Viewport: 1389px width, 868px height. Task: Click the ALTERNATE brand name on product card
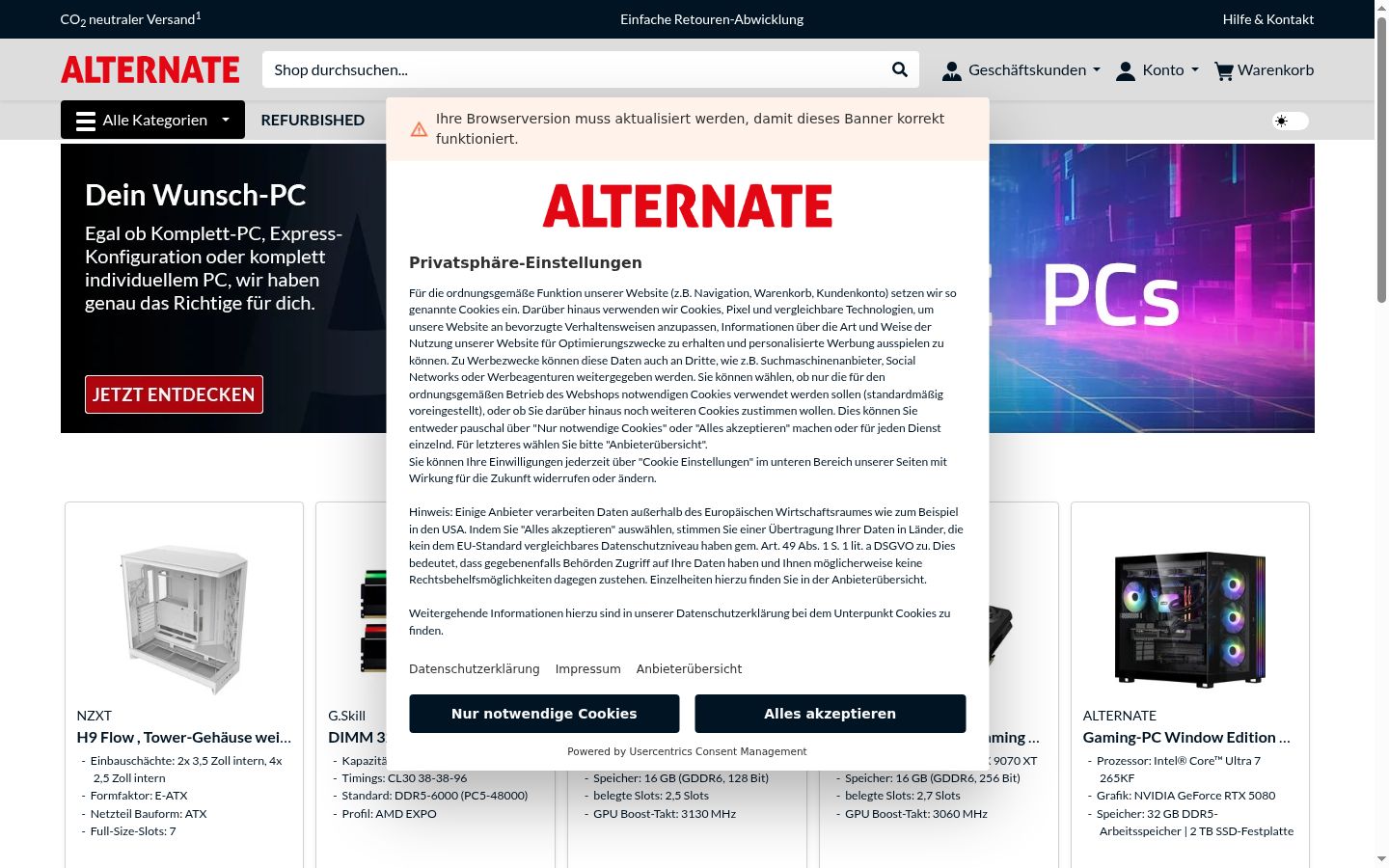[1120, 716]
